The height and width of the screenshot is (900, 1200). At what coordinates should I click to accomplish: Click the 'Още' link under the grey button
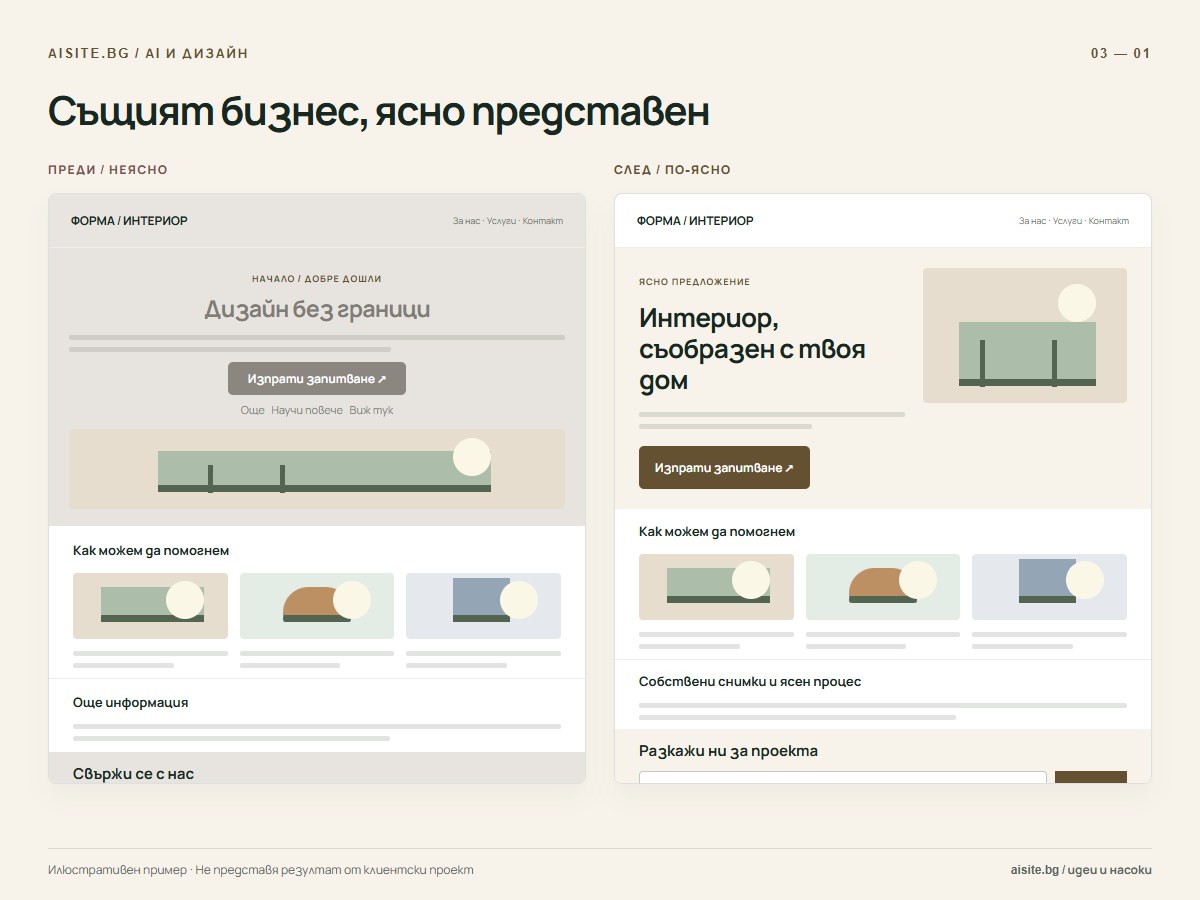pyautogui.click(x=252, y=411)
